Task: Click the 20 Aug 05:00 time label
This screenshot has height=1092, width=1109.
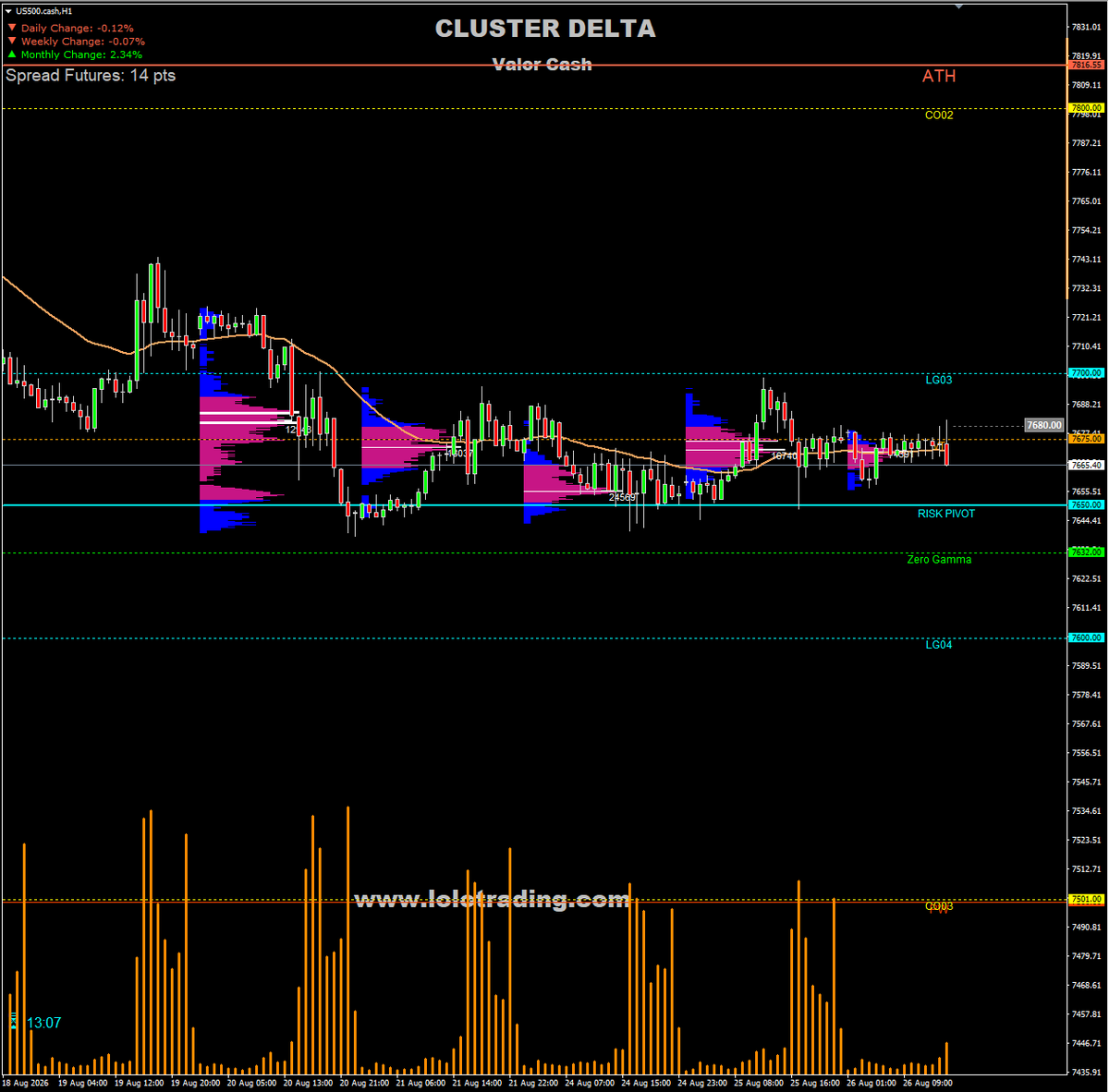Action: coord(252,1083)
